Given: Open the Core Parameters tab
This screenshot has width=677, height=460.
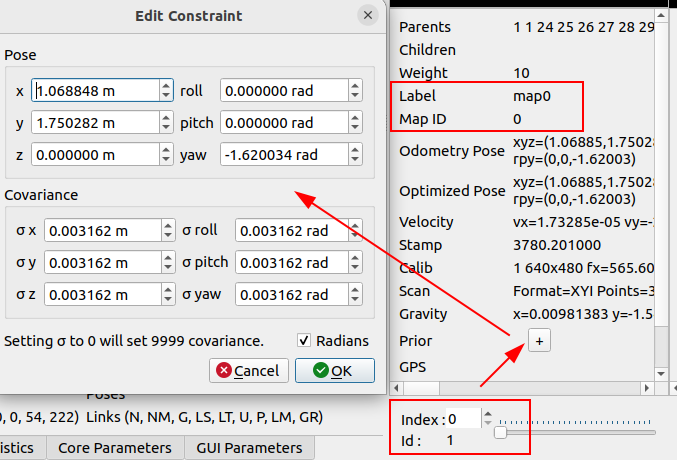Looking at the screenshot, I should coord(115,448).
